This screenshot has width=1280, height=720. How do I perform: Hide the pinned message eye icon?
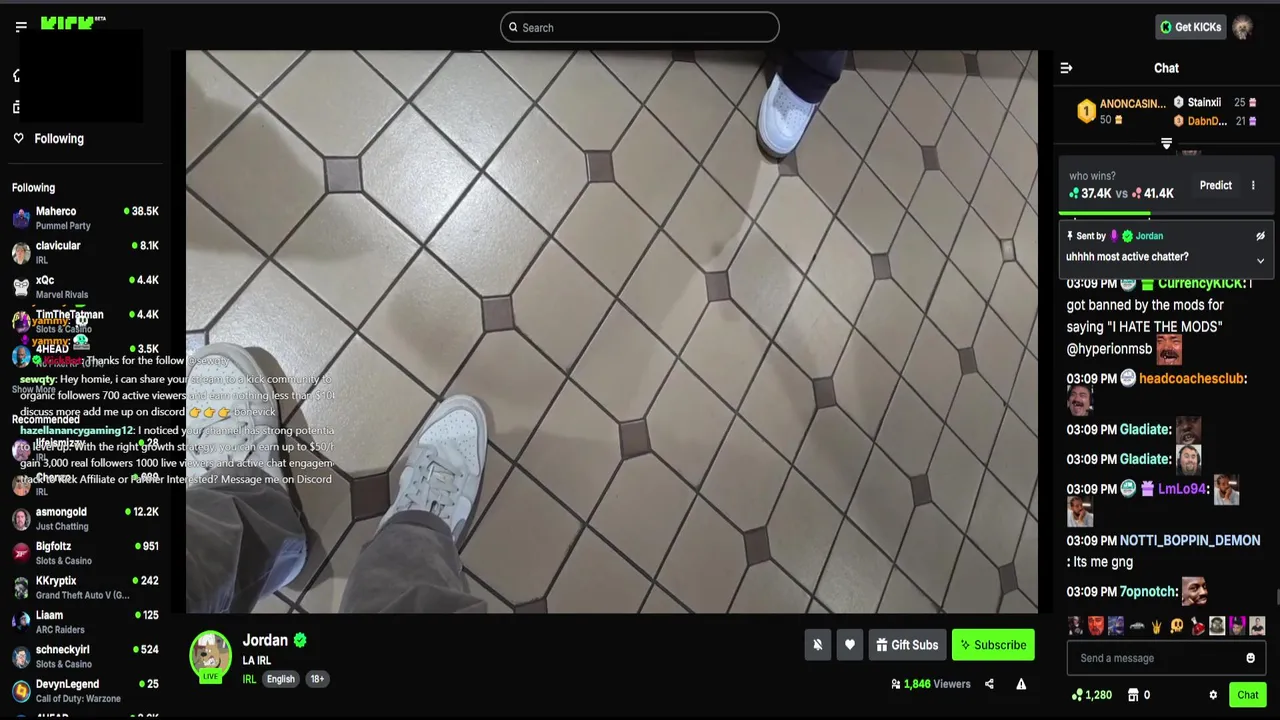click(x=1260, y=236)
